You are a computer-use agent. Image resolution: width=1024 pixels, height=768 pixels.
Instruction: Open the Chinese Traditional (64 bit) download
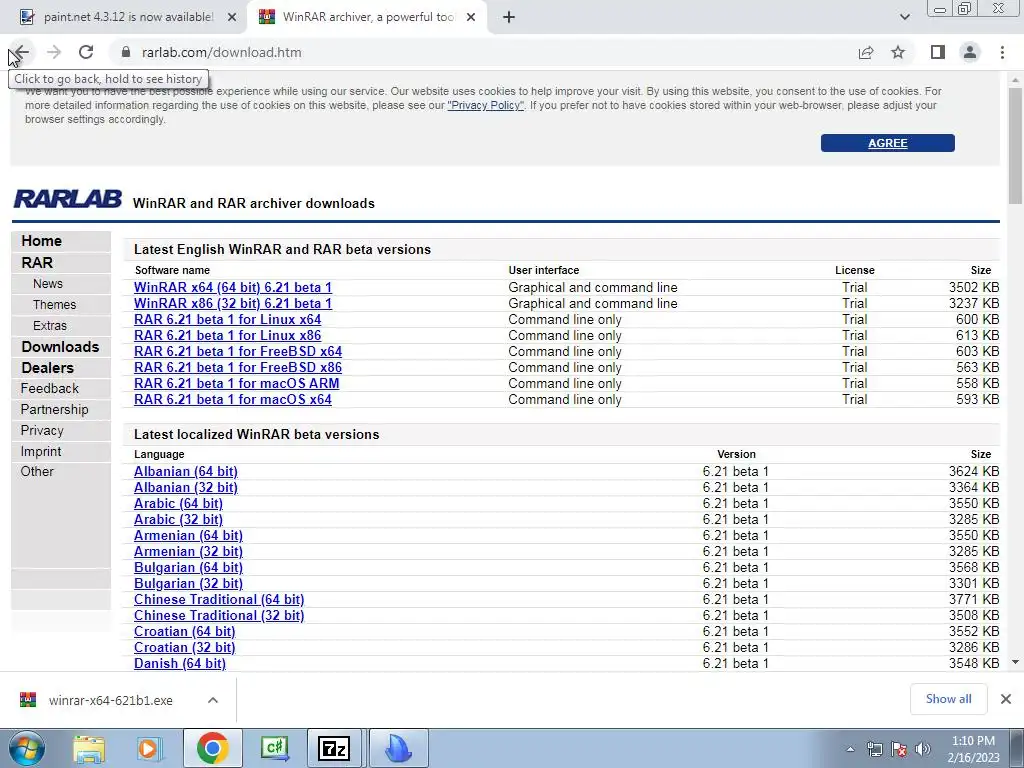tap(219, 600)
